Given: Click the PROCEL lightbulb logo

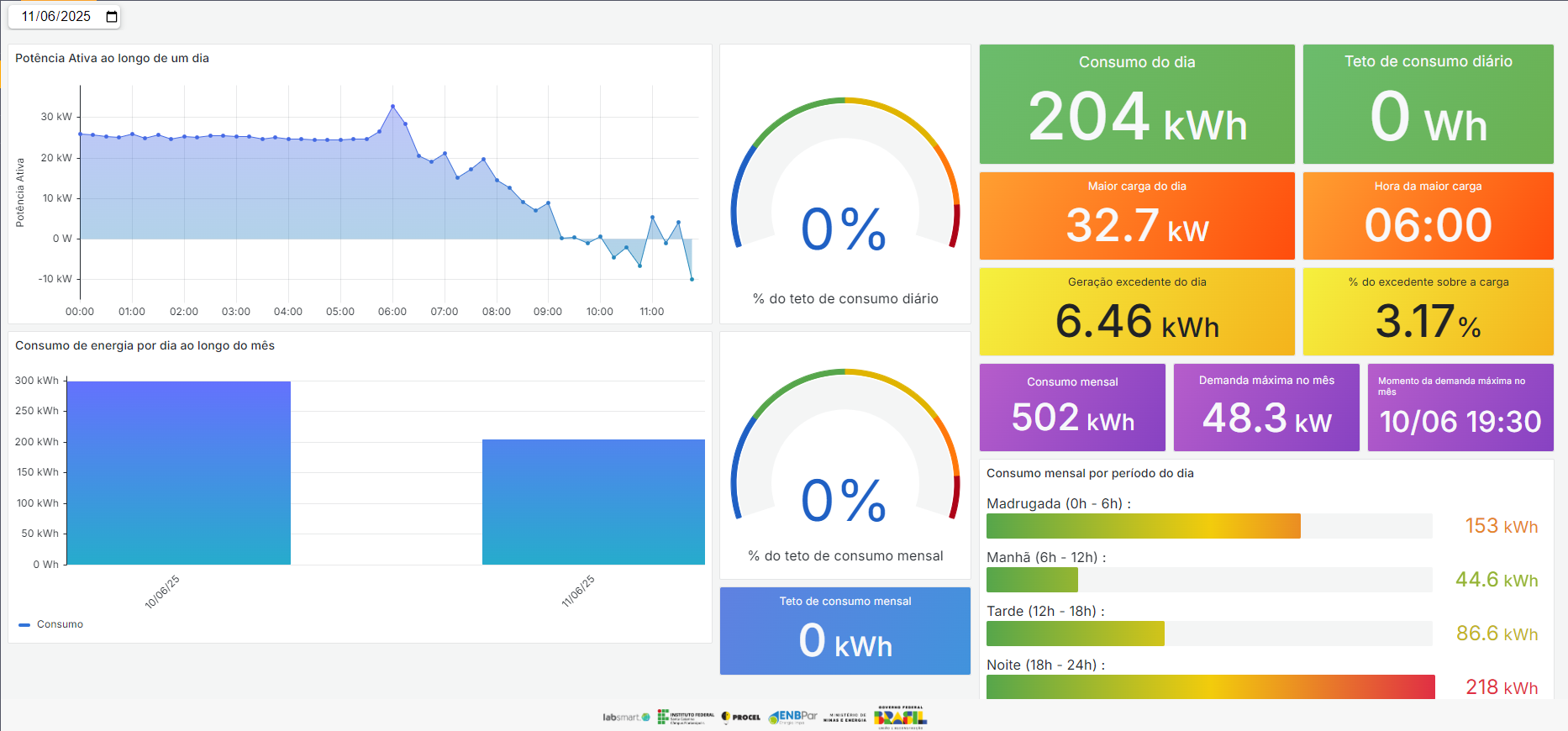Looking at the screenshot, I should click(x=740, y=717).
